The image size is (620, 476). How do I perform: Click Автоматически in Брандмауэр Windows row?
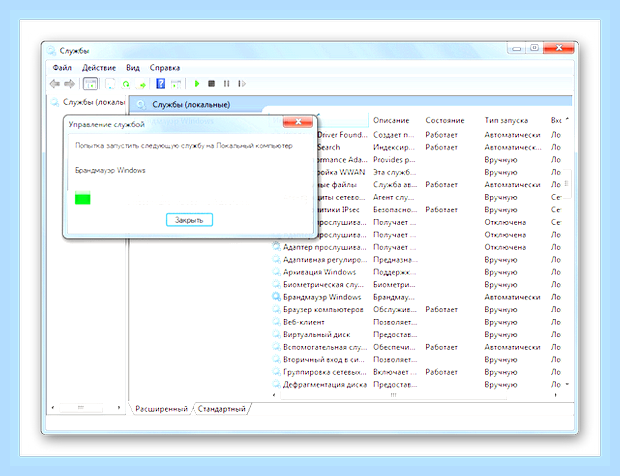[x=512, y=297]
